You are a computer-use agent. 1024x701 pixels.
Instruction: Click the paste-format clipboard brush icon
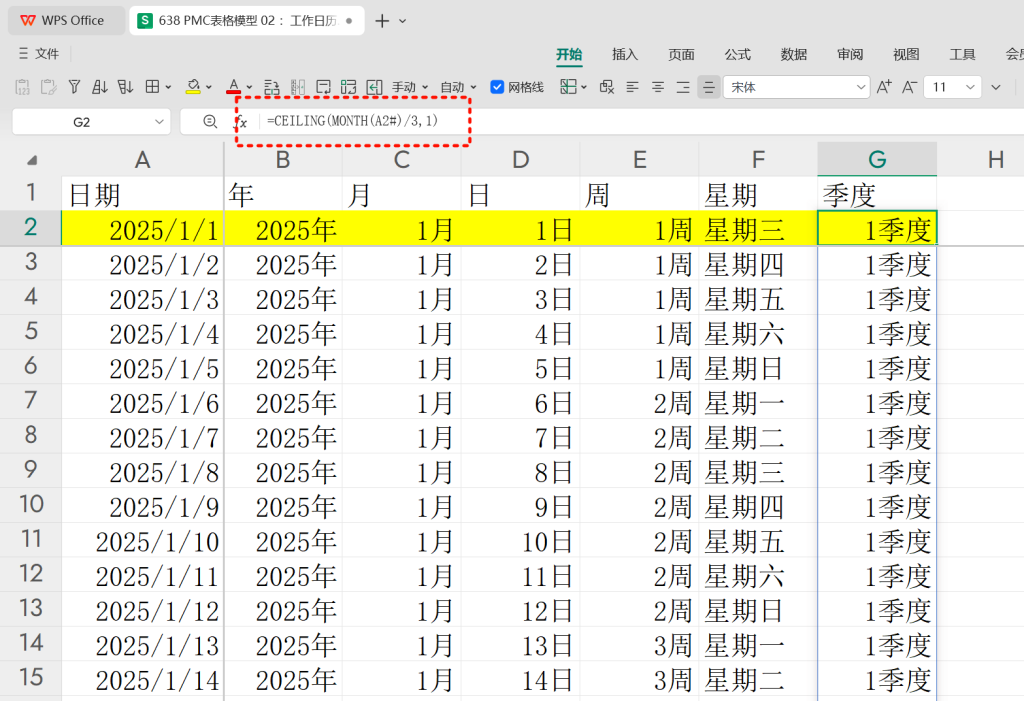(48, 87)
